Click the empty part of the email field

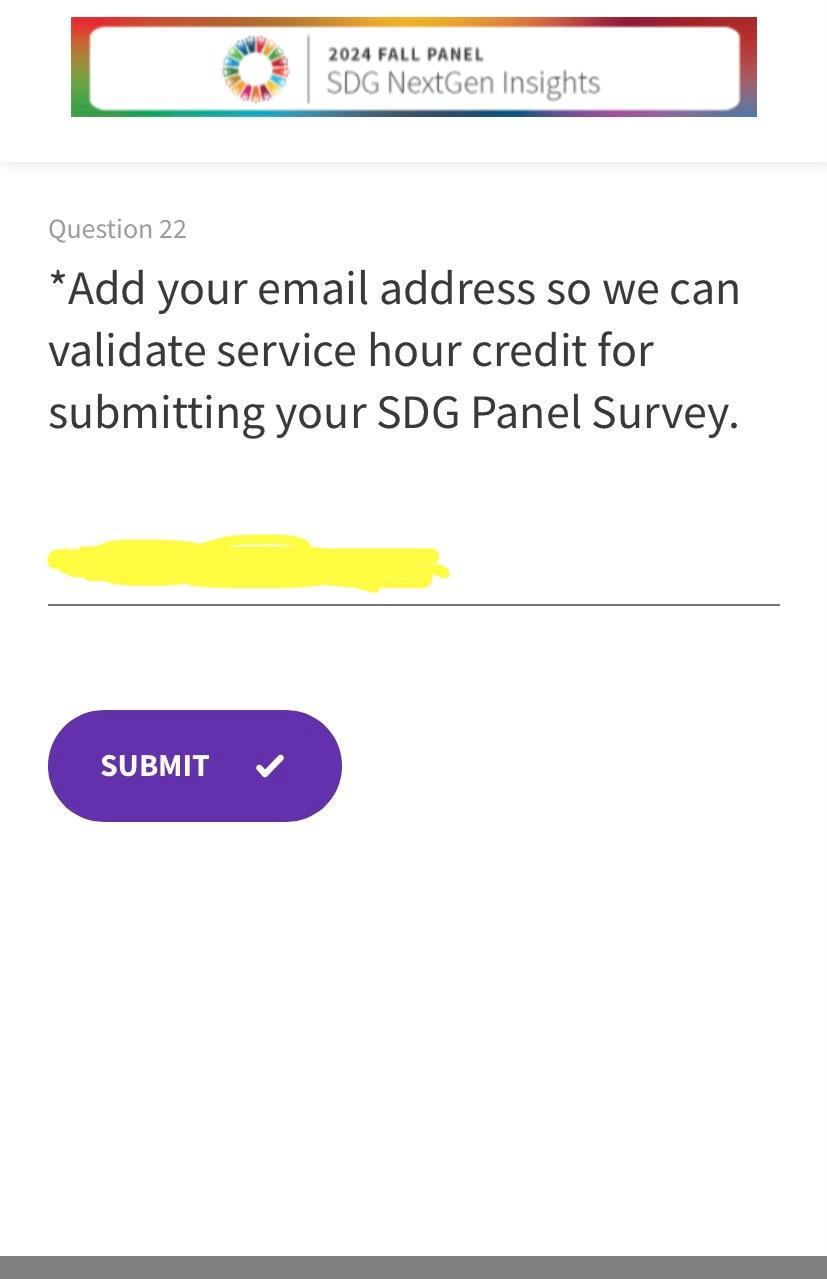click(610, 565)
